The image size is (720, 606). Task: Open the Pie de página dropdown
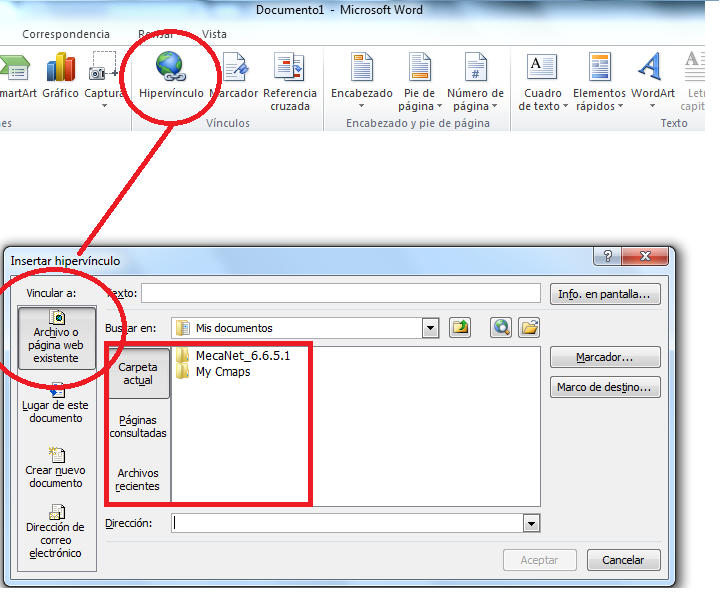click(420, 81)
